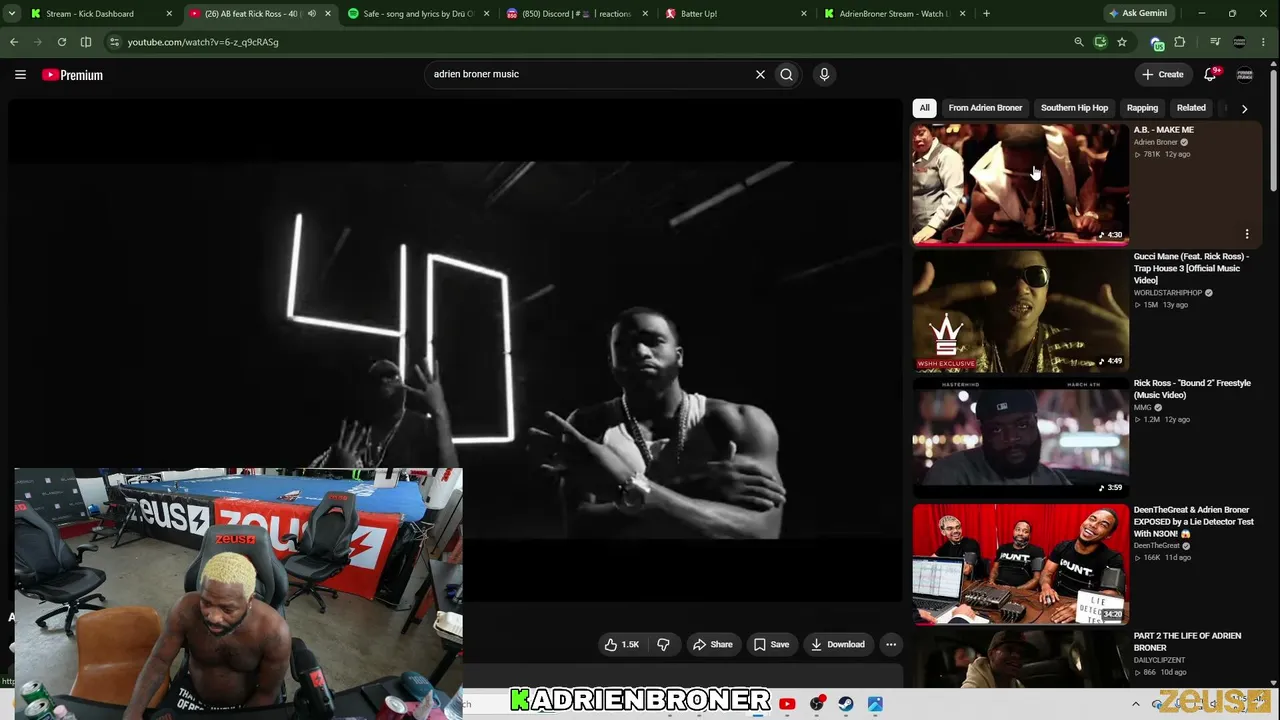Reload the YouTube page

(x=62, y=42)
